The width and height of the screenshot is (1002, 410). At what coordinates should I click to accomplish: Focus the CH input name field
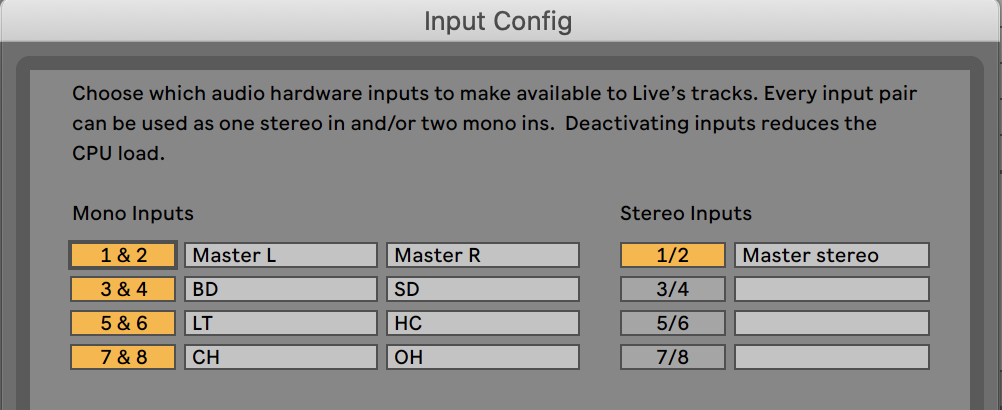[281, 357]
